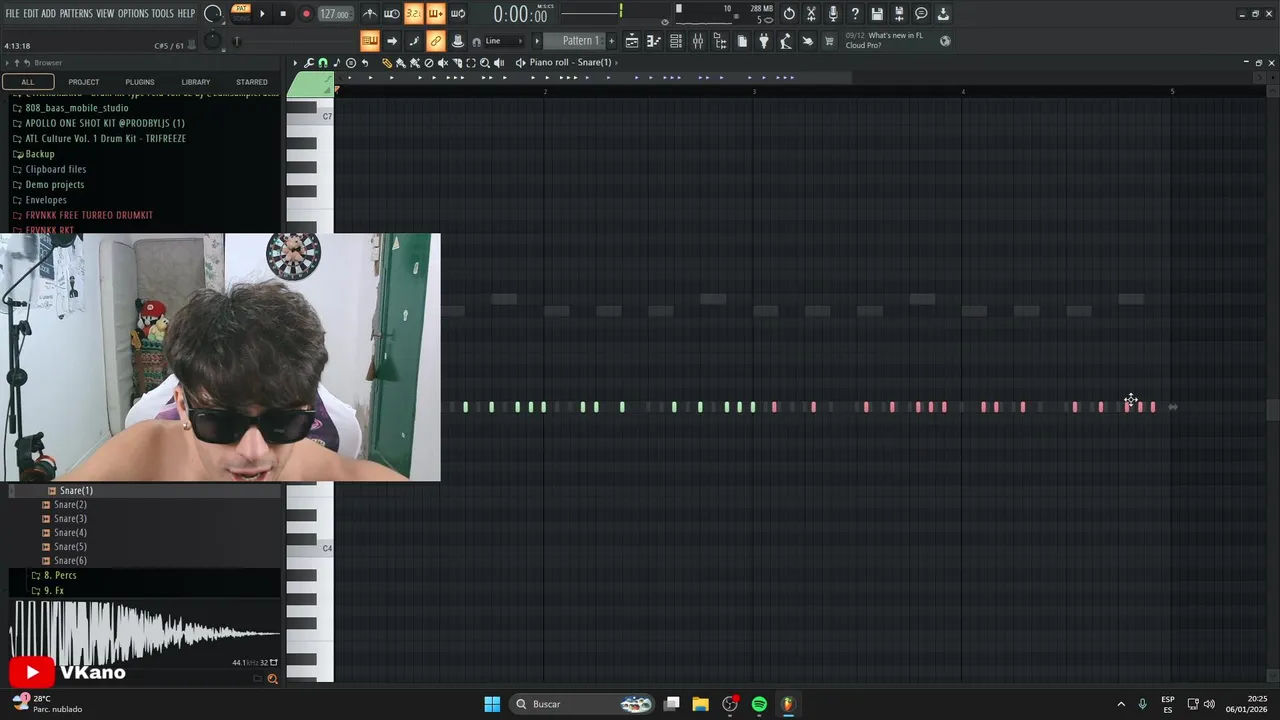This screenshot has height=720, width=1280.
Task: Toggle the Browser view icon in toolbar
Action: pyautogui.click(x=720, y=41)
